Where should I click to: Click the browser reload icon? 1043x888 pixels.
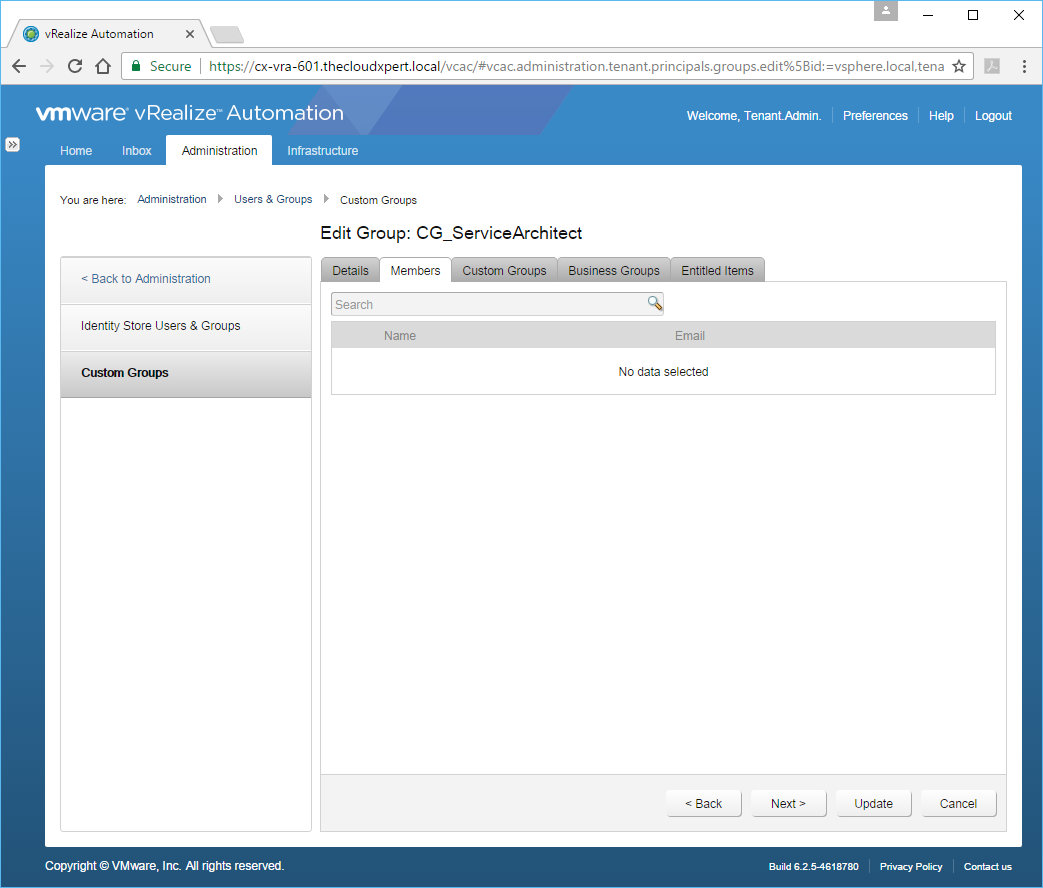point(74,66)
